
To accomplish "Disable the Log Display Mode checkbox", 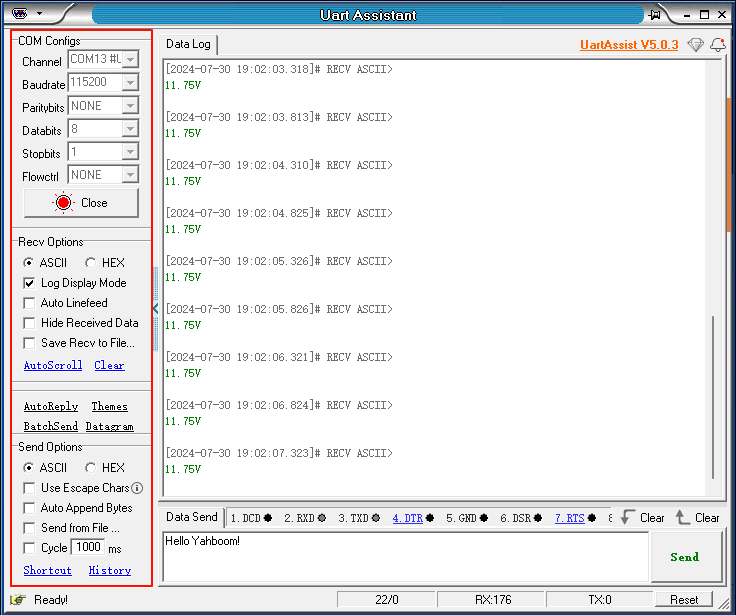I will coord(30,283).
